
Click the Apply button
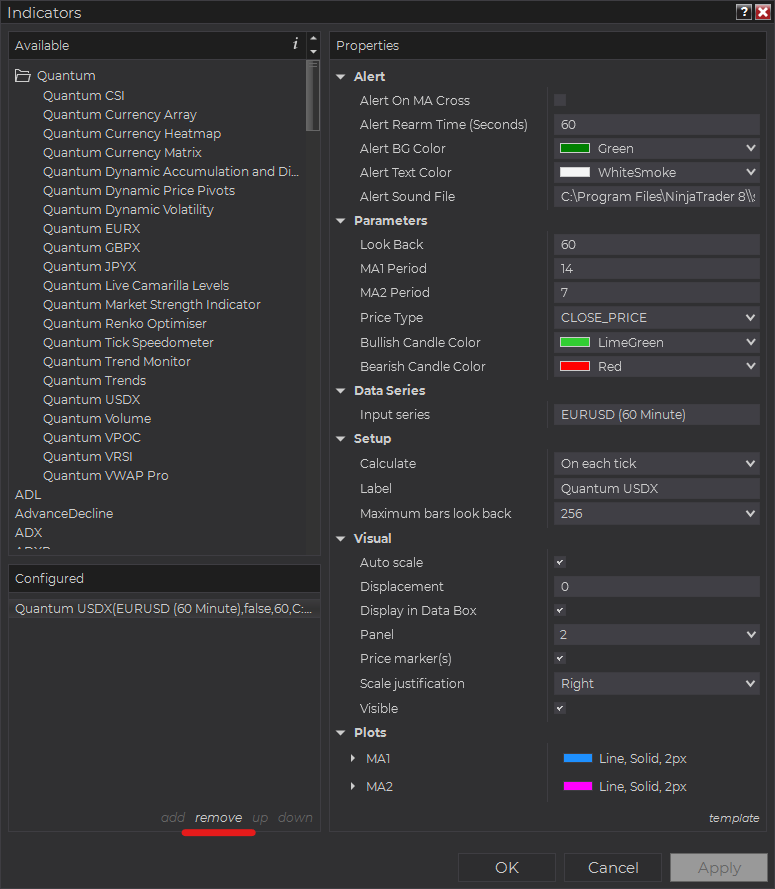[x=719, y=867]
